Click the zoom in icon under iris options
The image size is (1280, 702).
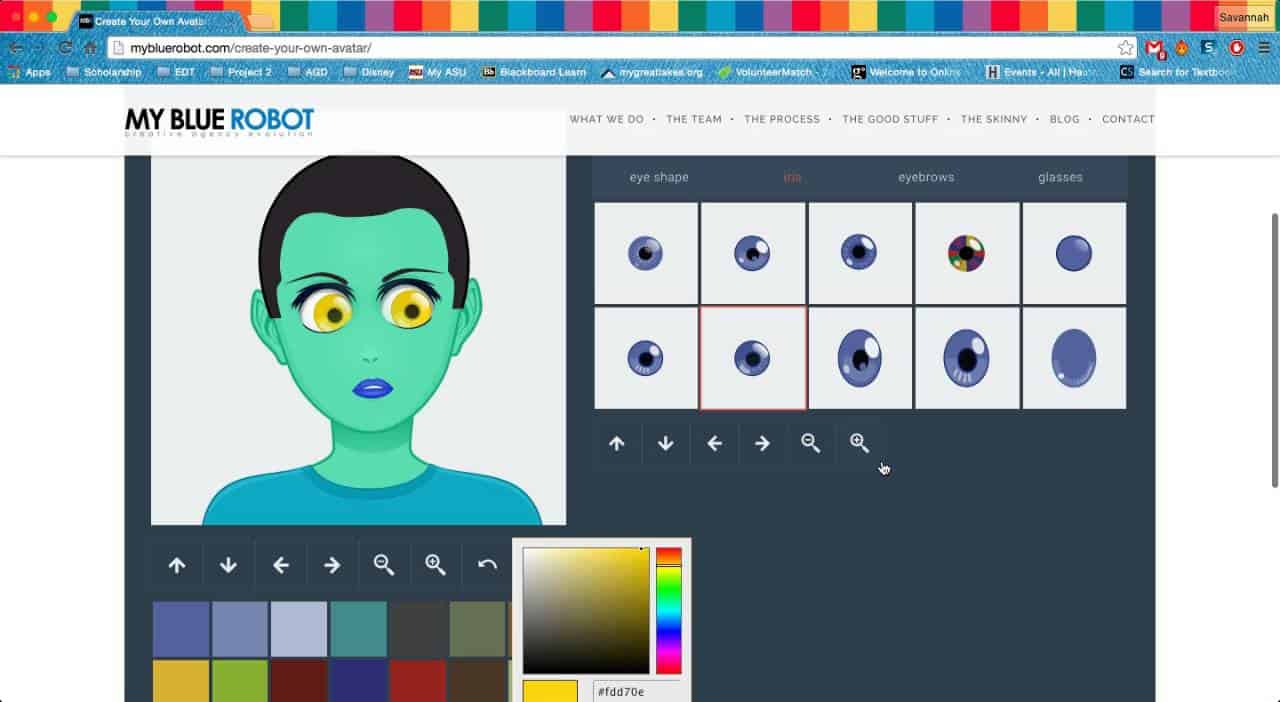(859, 443)
